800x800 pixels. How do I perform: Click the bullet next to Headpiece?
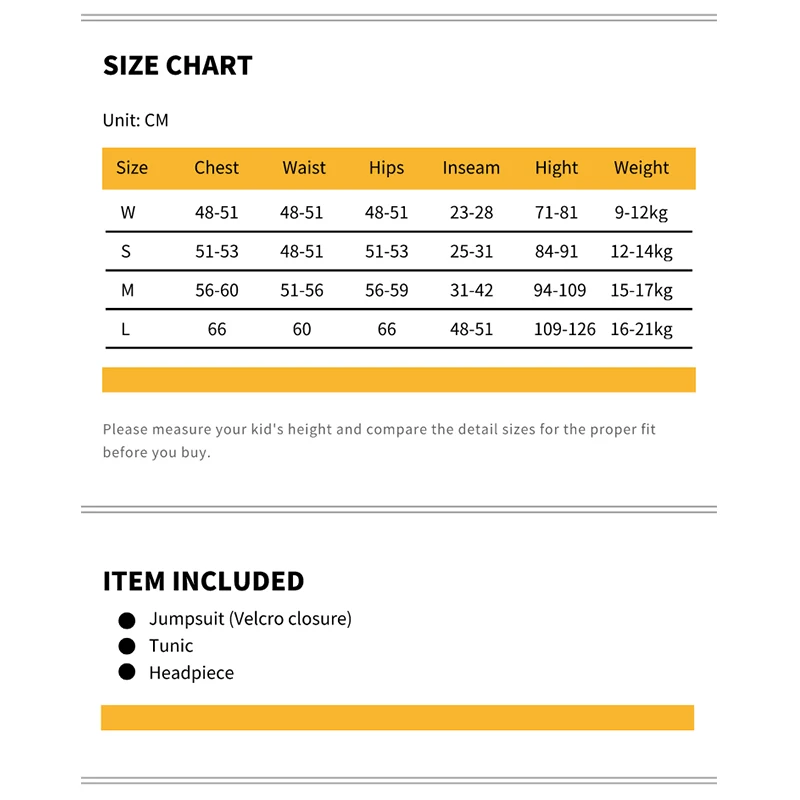coord(126,672)
